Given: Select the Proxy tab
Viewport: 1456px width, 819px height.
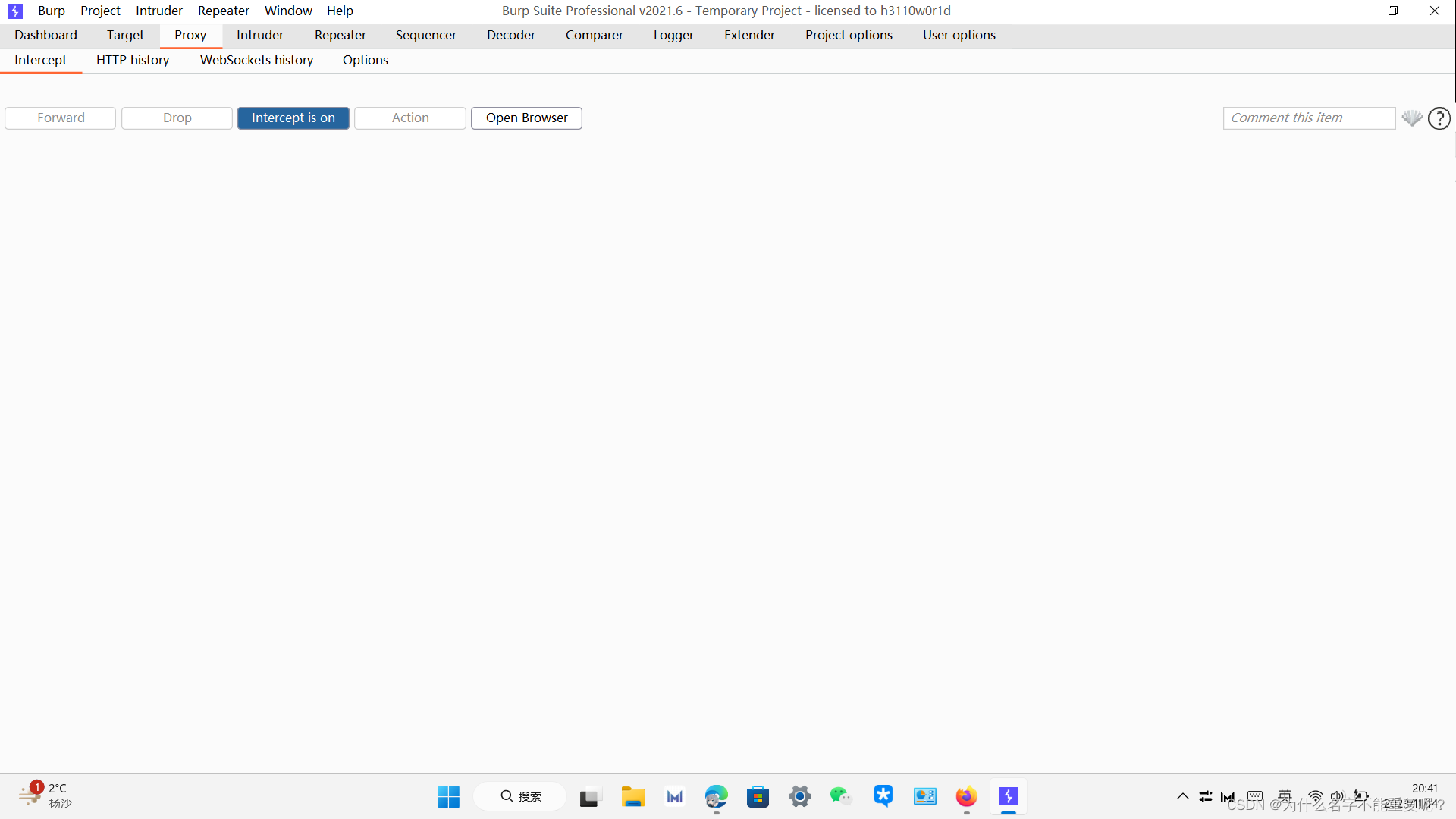Looking at the screenshot, I should pos(190,36).
